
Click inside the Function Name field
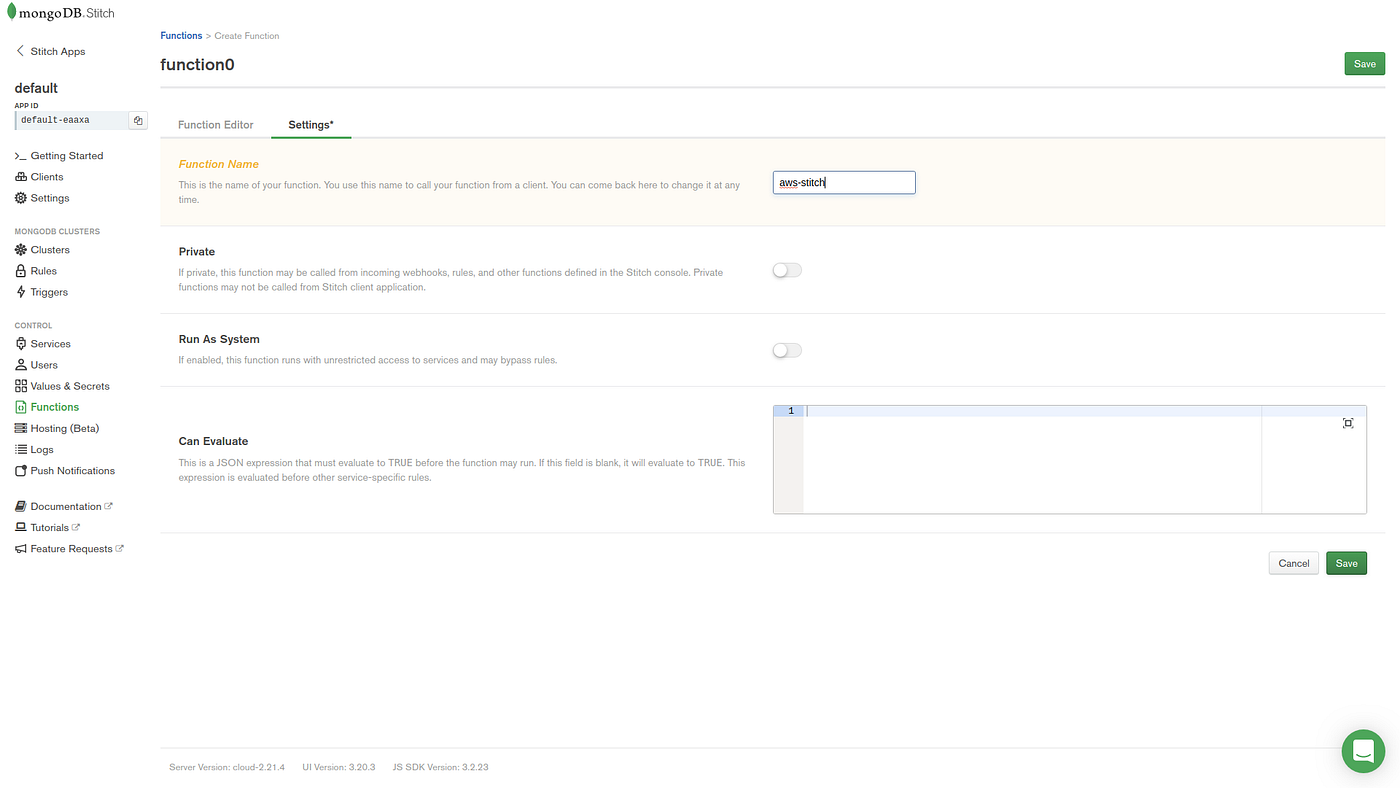coord(843,181)
